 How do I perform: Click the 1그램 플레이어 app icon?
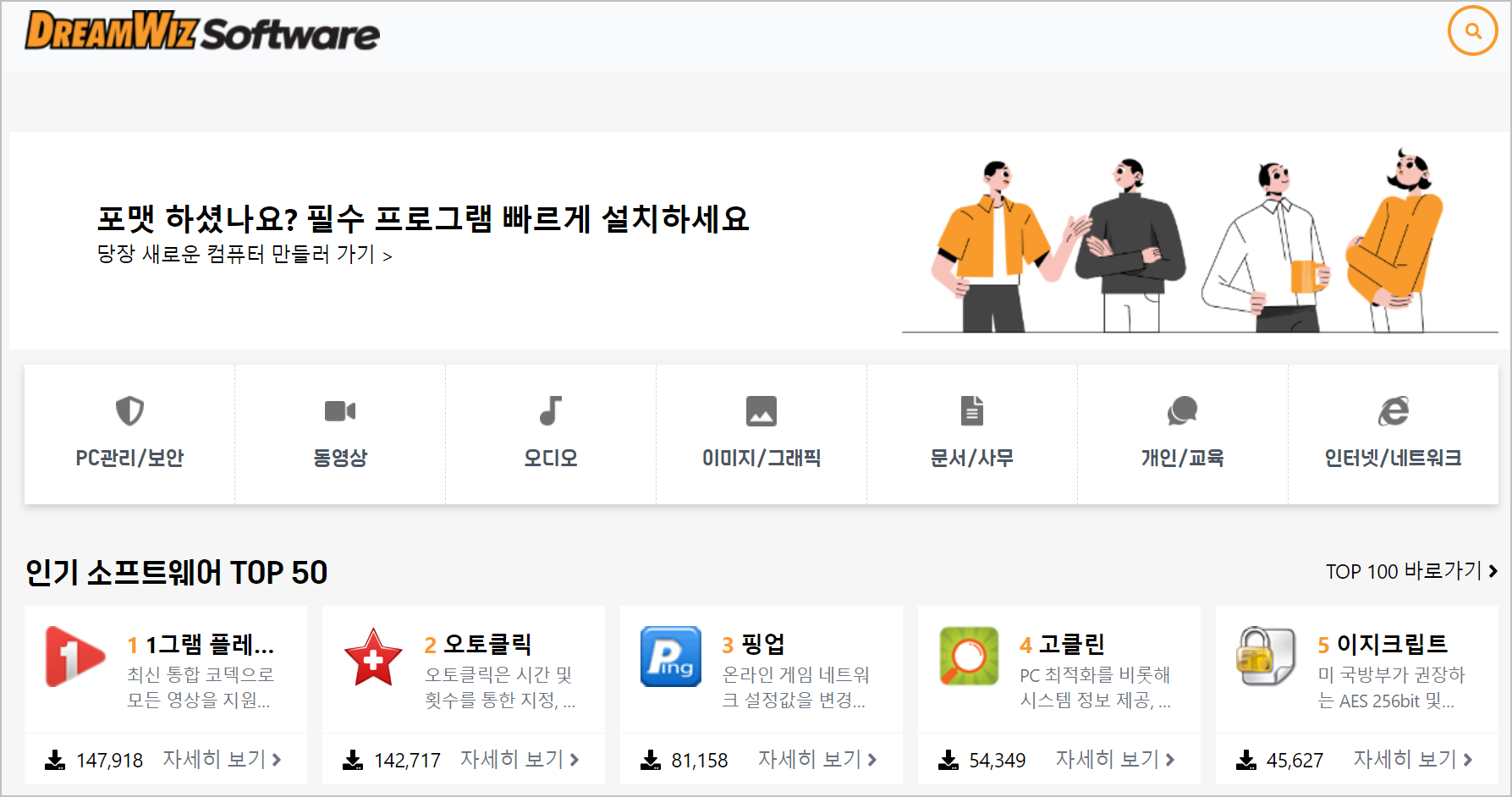pos(74,657)
